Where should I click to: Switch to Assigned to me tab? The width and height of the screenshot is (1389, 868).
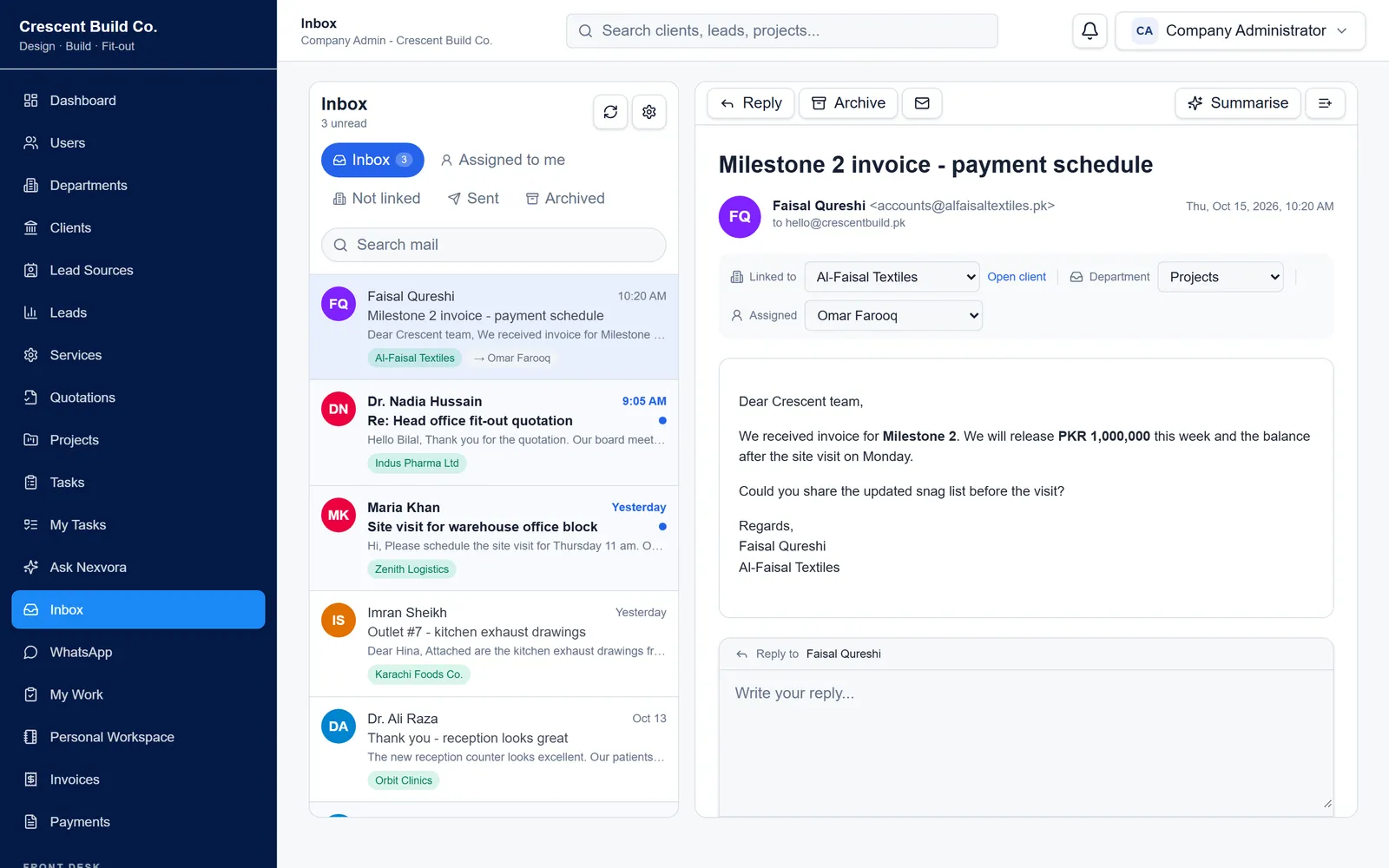[x=503, y=160]
